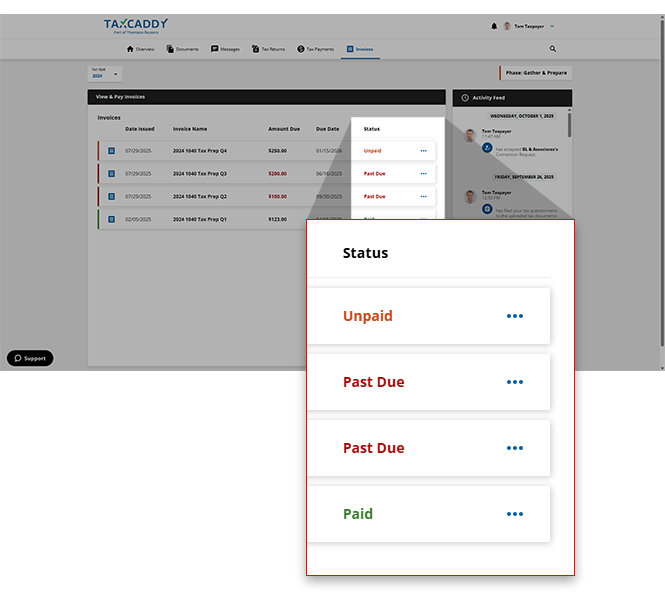The height and width of the screenshot is (596, 665).
Task: Click the Phase: Gather & Prepare button
Action: tap(535, 73)
